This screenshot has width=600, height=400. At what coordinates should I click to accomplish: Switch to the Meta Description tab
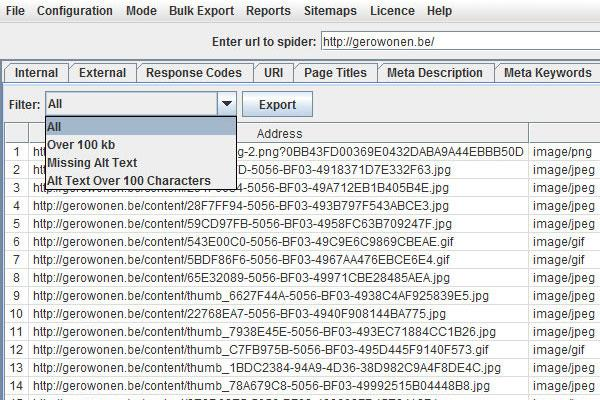(436, 73)
